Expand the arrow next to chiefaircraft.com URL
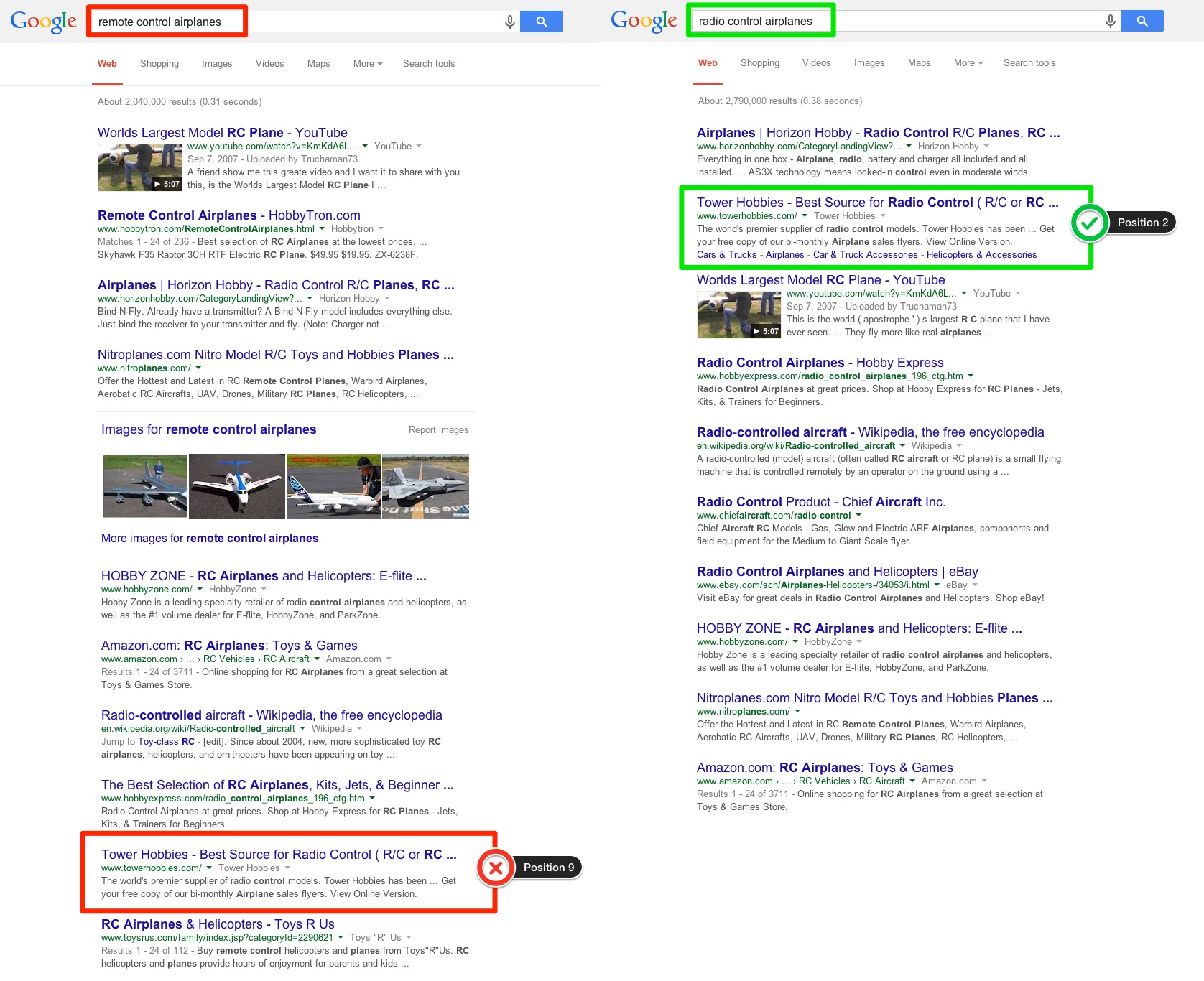The height and width of the screenshot is (981, 1204). point(858,515)
